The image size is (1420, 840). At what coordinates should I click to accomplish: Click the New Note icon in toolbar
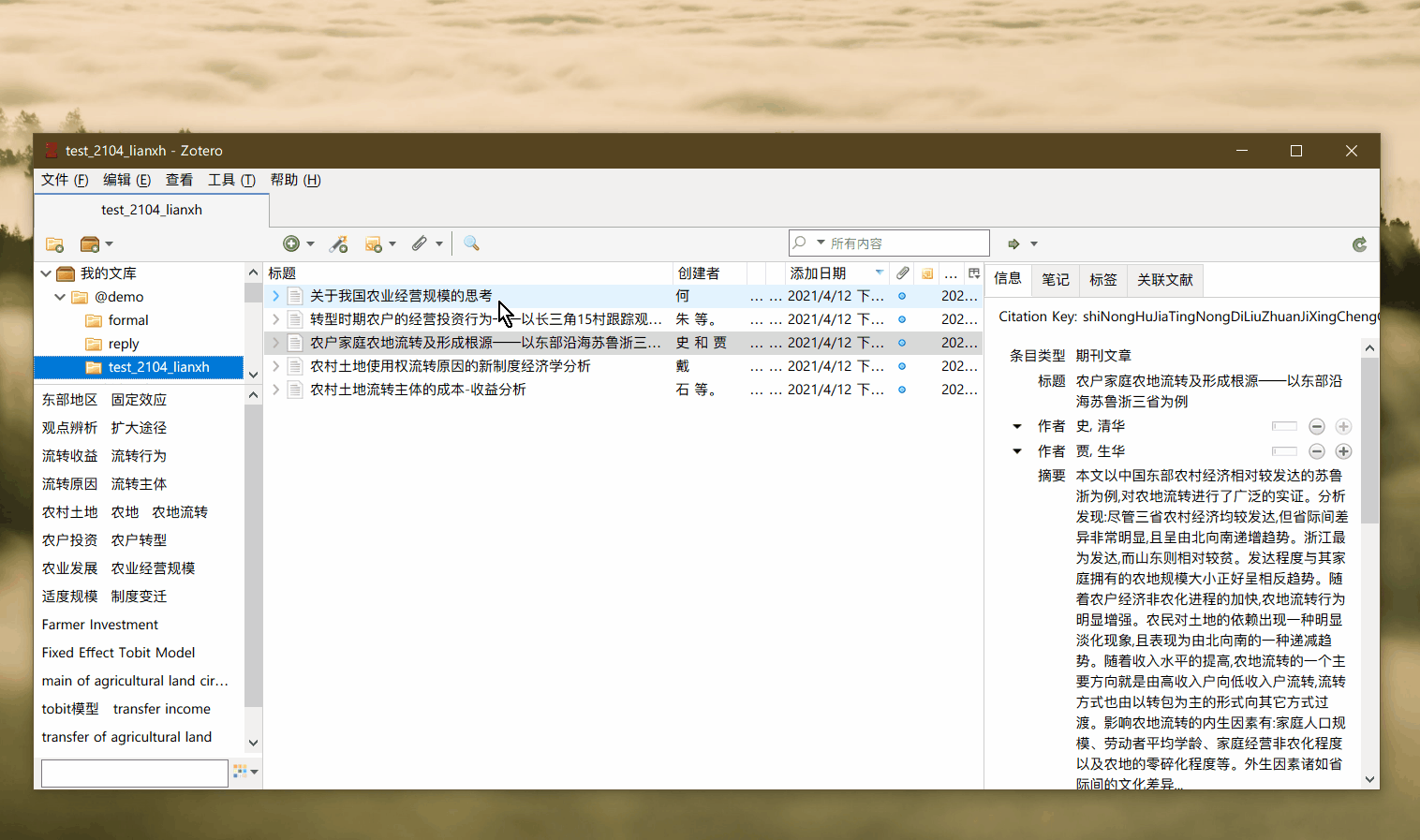tap(374, 244)
